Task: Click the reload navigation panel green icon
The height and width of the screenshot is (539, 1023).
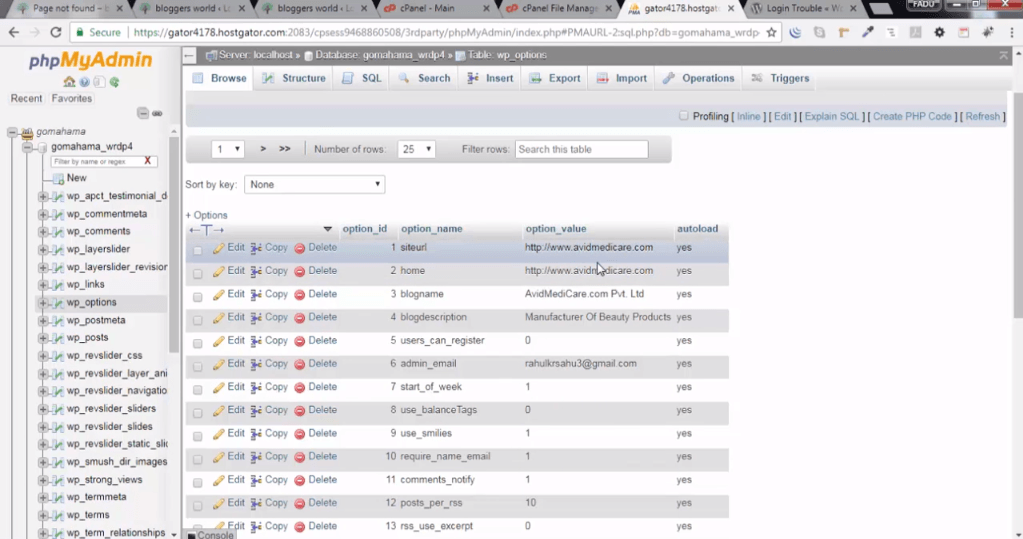Action: 114,82
